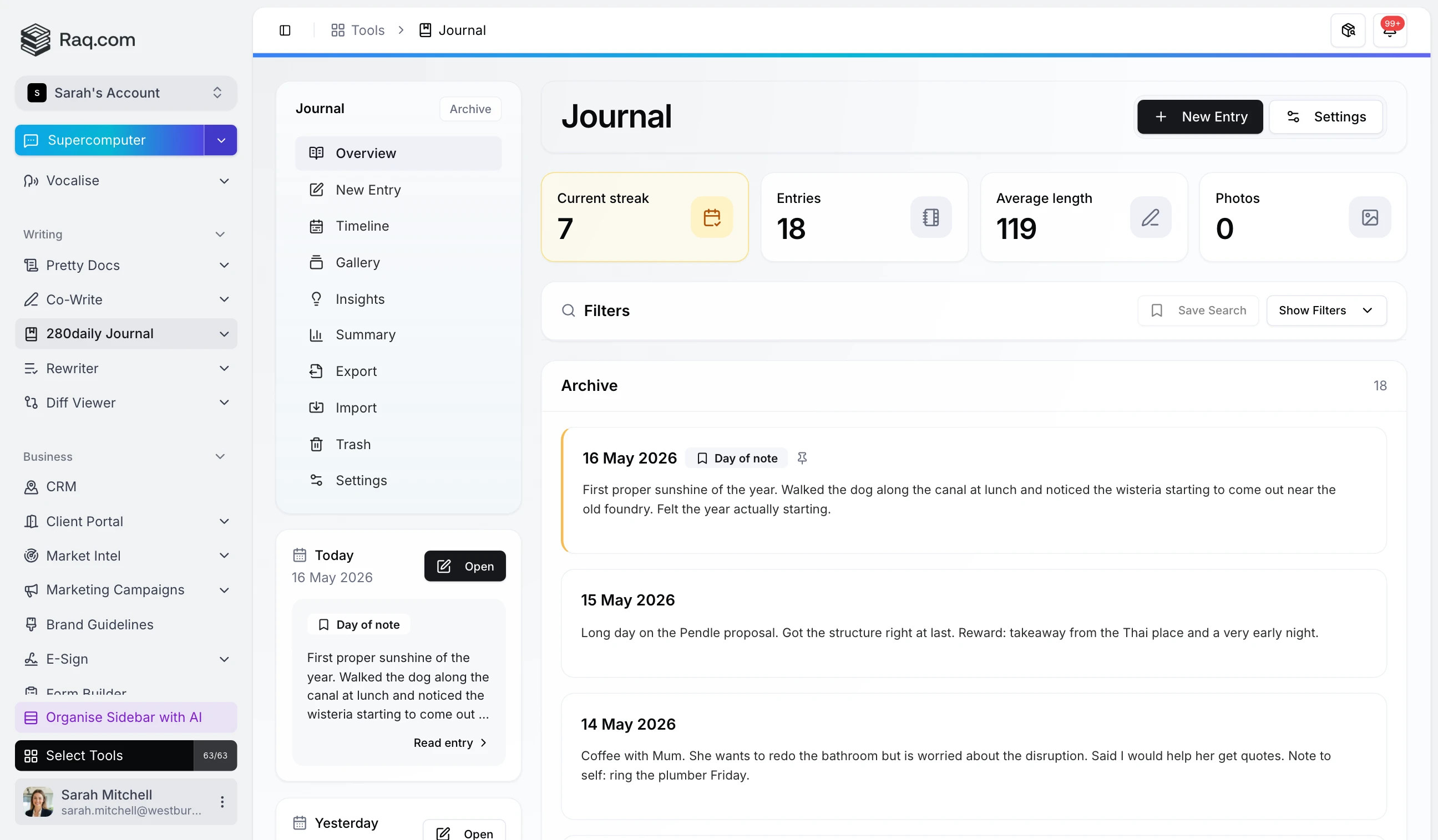
Task: Open Export in the Journal menu
Action: [398, 371]
